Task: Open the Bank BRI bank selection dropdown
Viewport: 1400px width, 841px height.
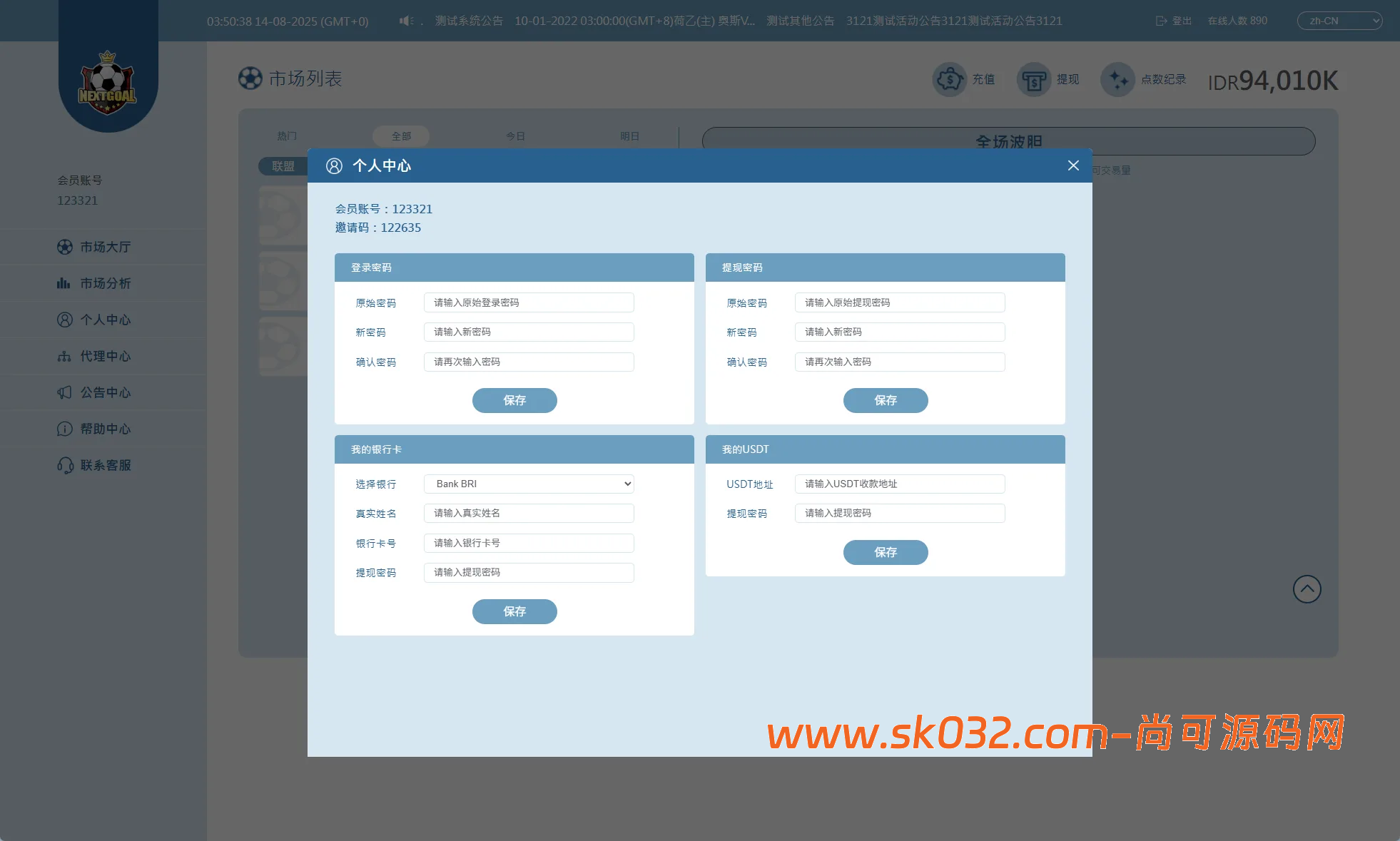Action: coord(528,484)
